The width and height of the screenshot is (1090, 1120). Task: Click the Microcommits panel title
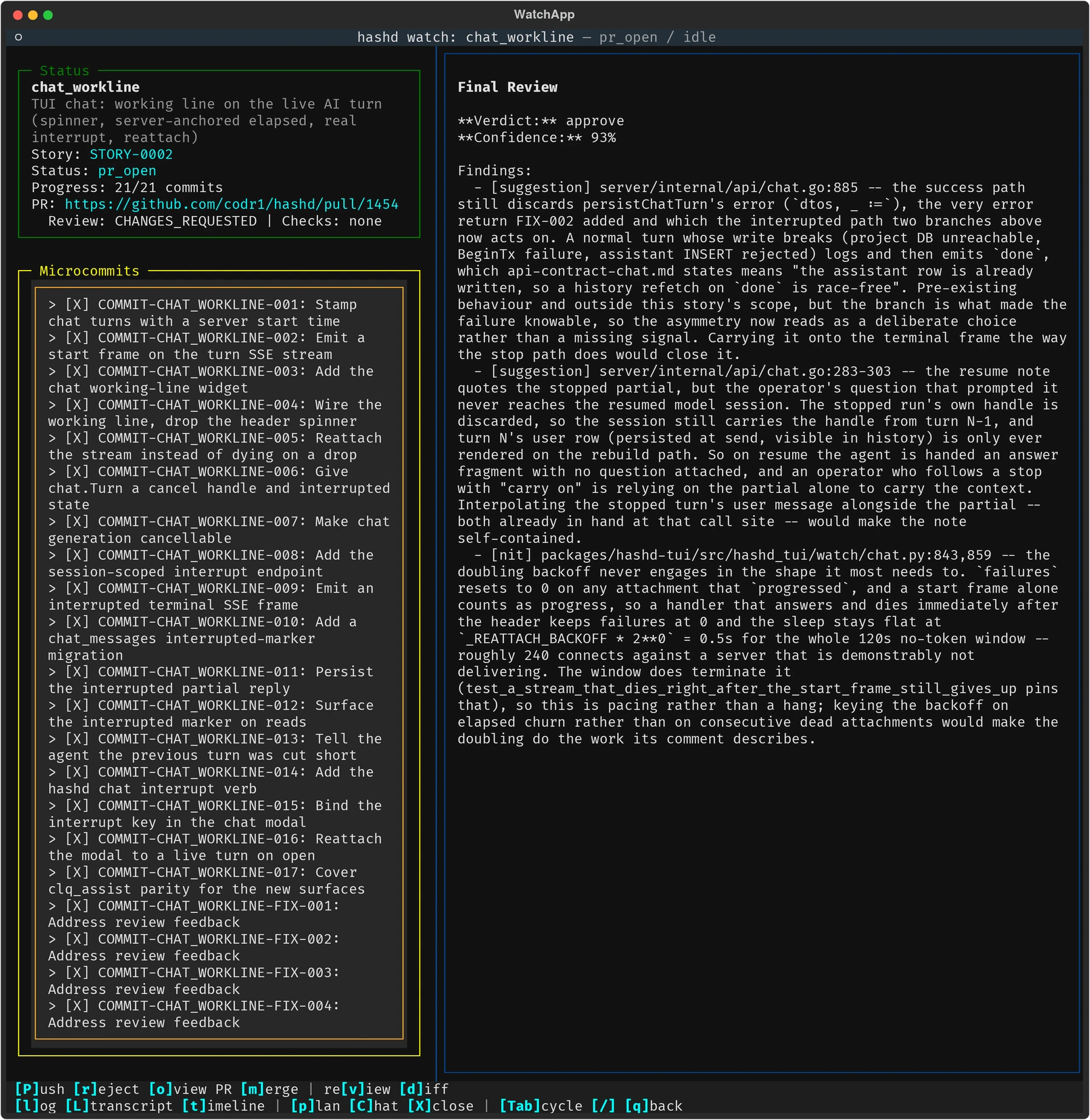90,271
